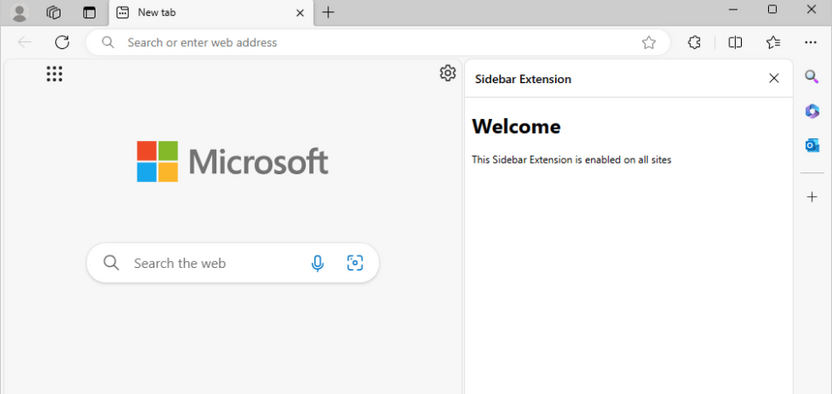This screenshot has width=832, height=394.
Task: Open sidebar Search icon
Action: 812,77
